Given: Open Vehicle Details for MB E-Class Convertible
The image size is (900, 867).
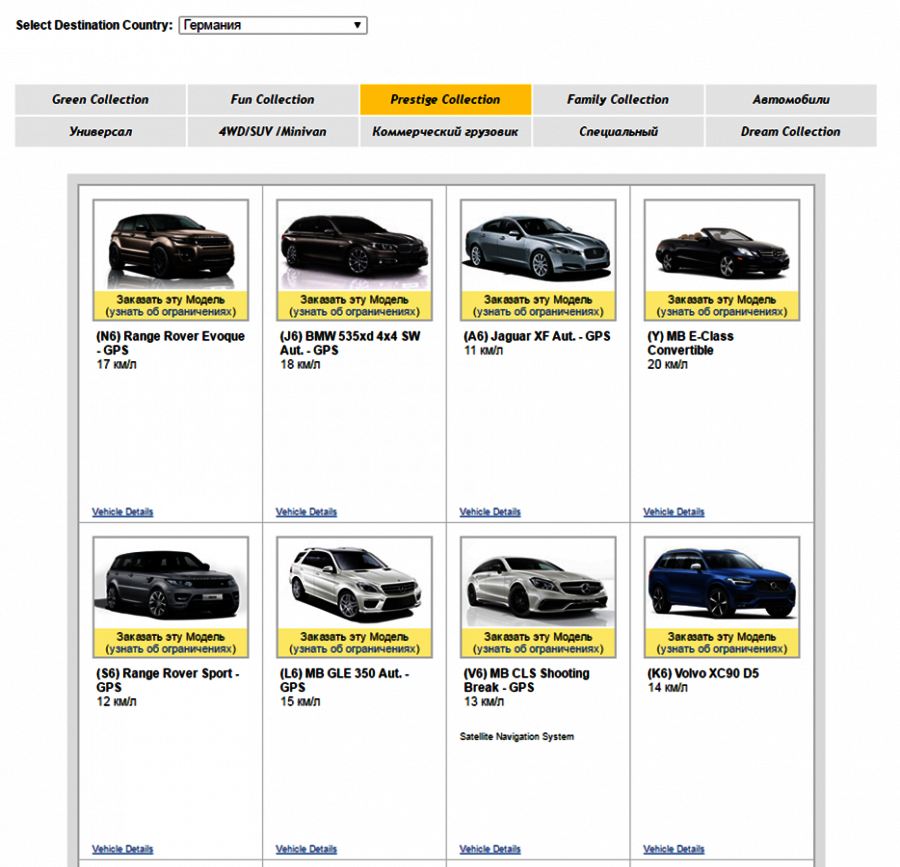Looking at the screenshot, I should (x=673, y=512).
